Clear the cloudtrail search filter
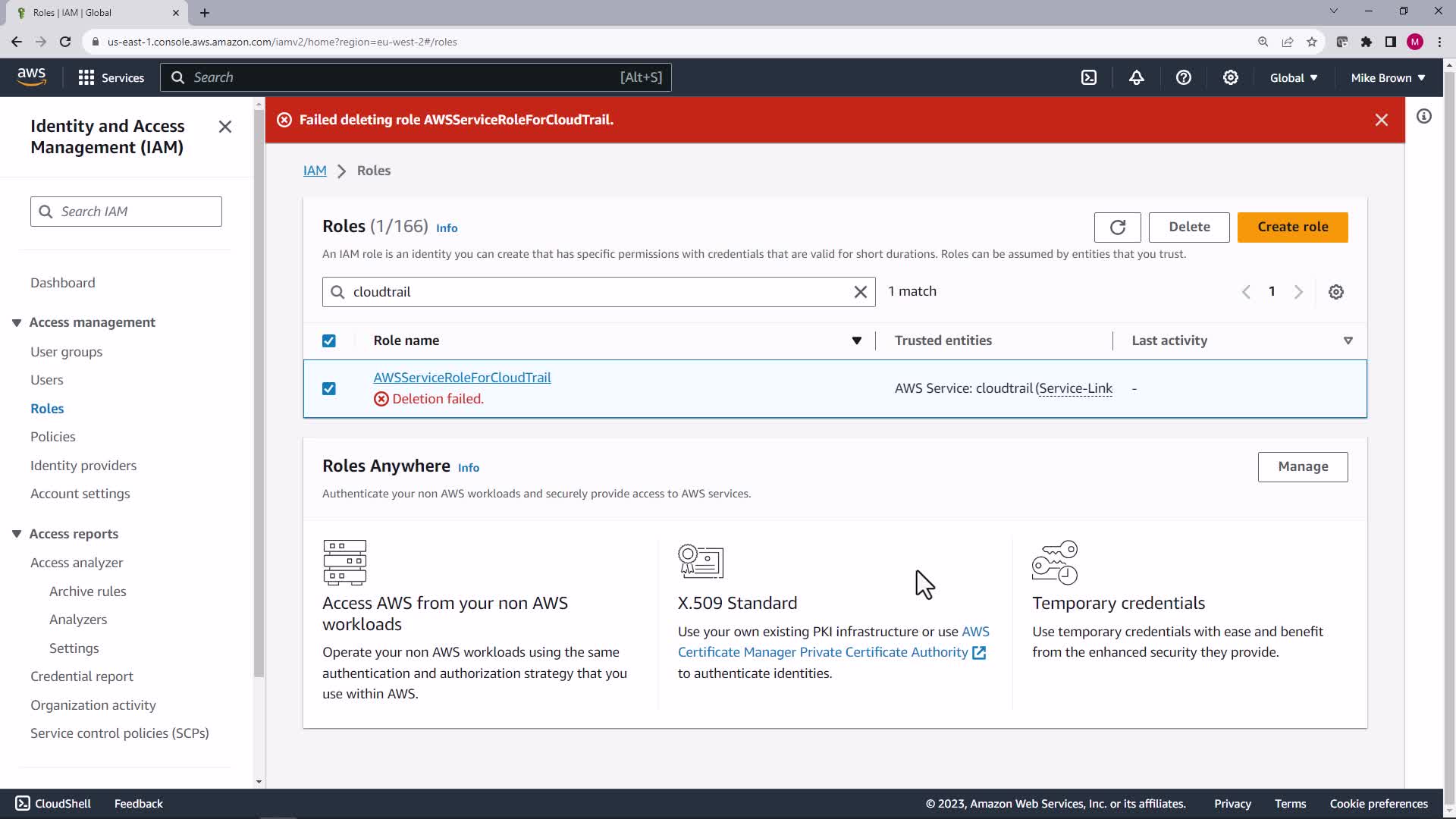 coord(860,292)
